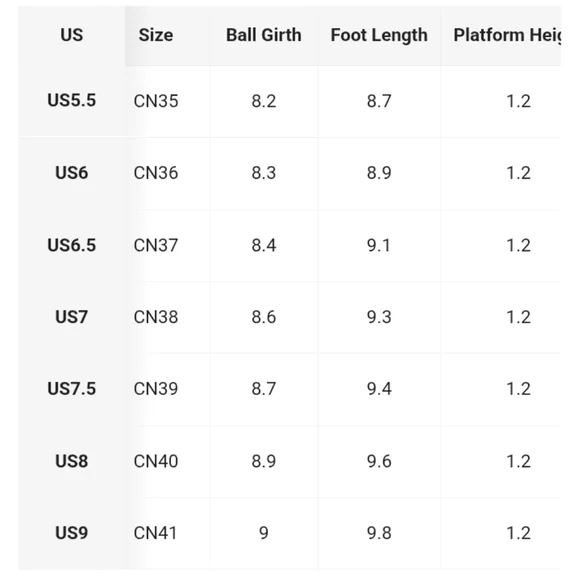
Task: Click the Foot Length column header
Action: 379,36
